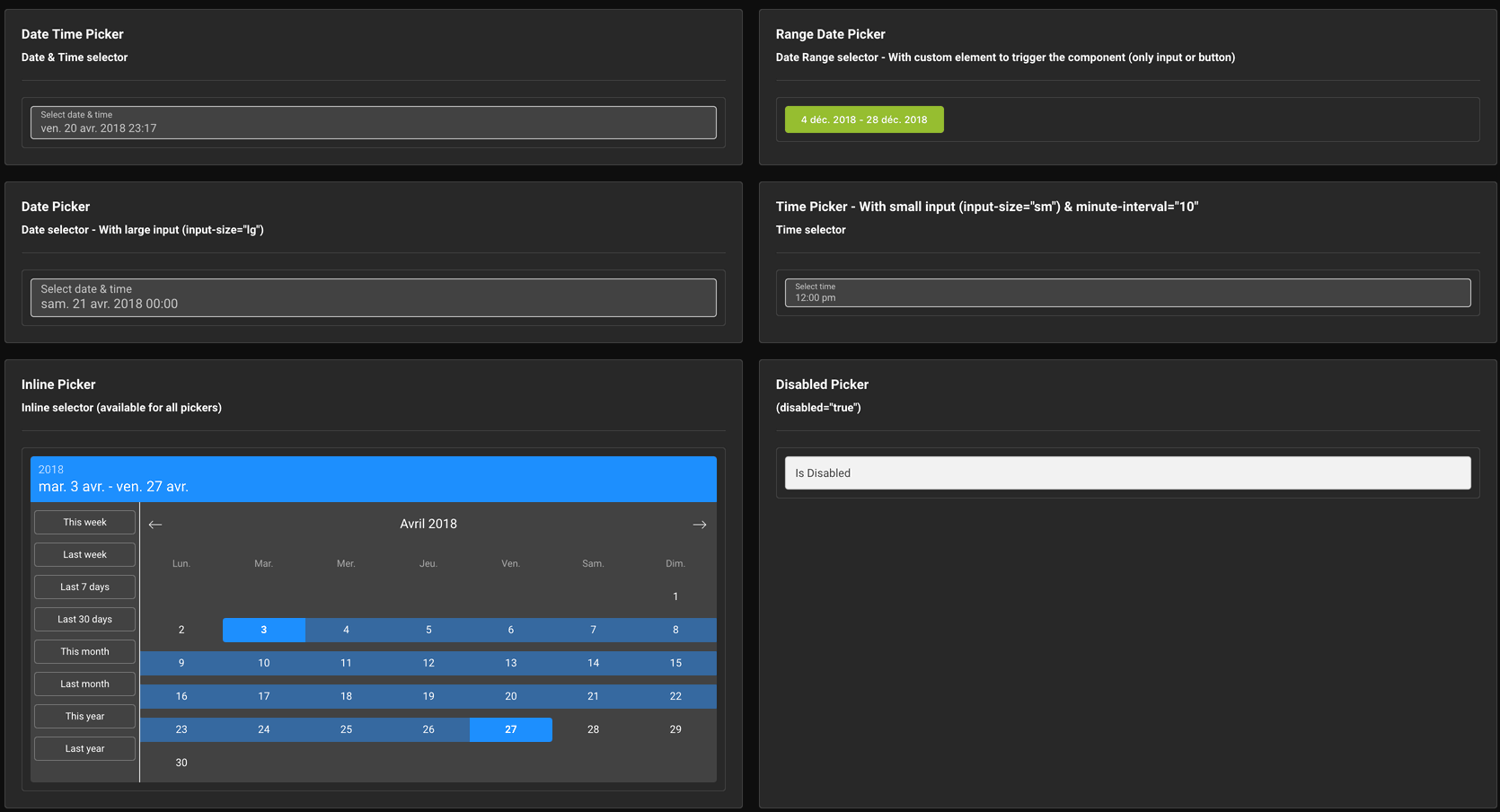The image size is (1500, 812).
Task: Select the "Last year" shortcut
Action: (84, 748)
